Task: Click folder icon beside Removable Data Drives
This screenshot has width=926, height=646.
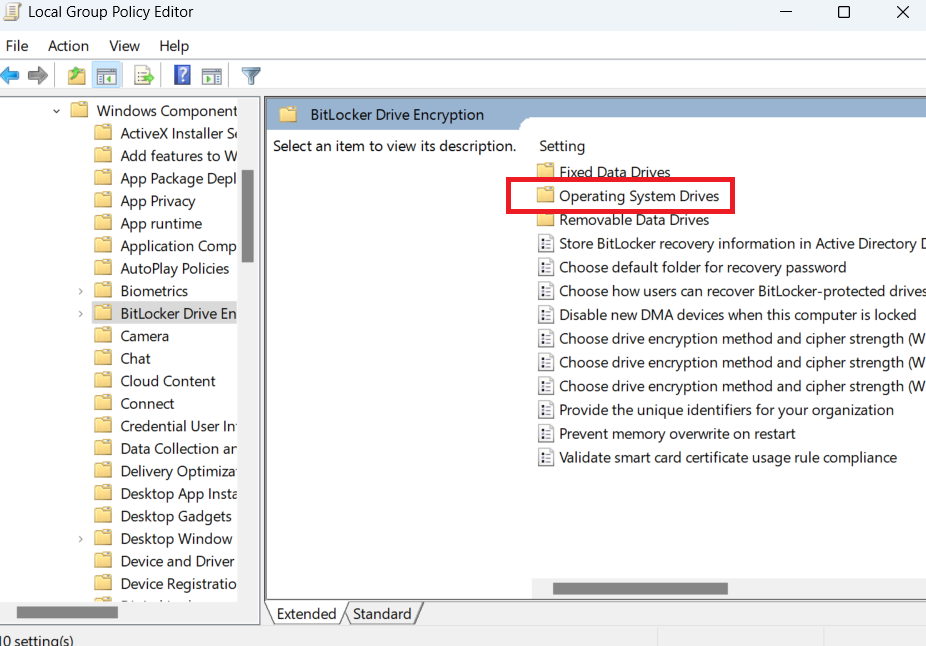Action: (x=545, y=219)
